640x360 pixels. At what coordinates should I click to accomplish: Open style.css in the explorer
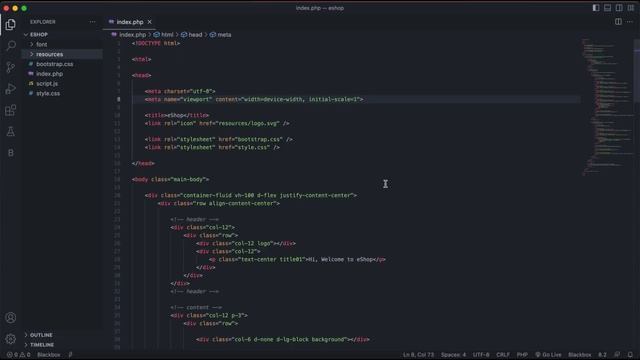tap(48, 93)
